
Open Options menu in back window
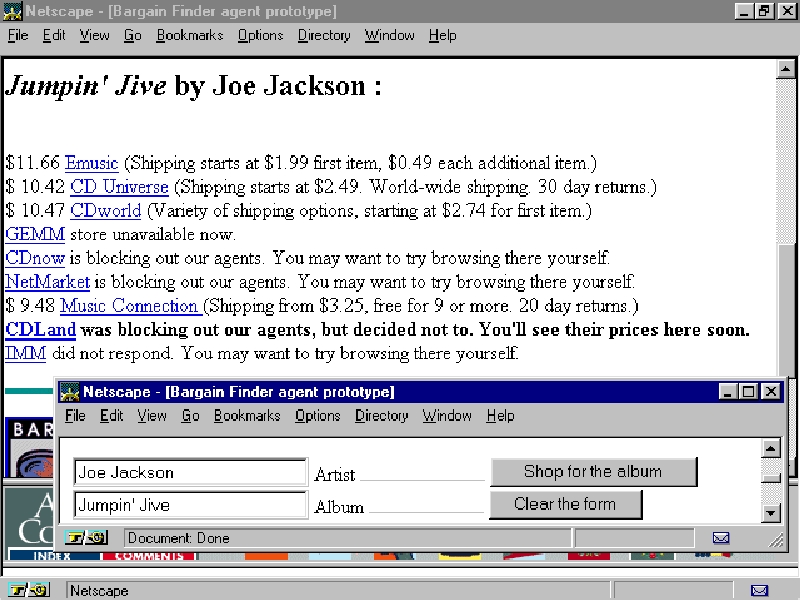tap(260, 35)
